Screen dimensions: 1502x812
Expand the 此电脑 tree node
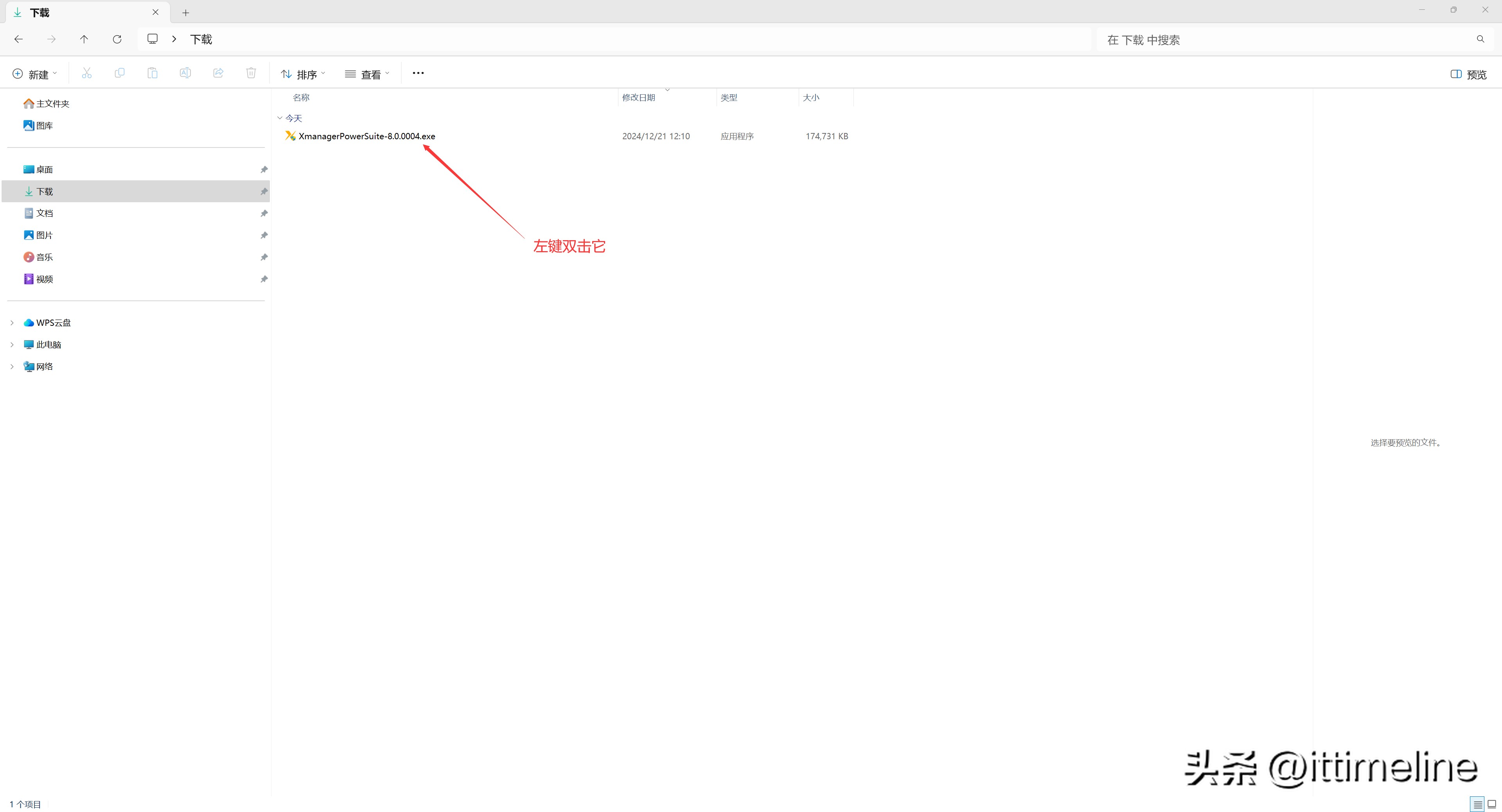(x=12, y=345)
